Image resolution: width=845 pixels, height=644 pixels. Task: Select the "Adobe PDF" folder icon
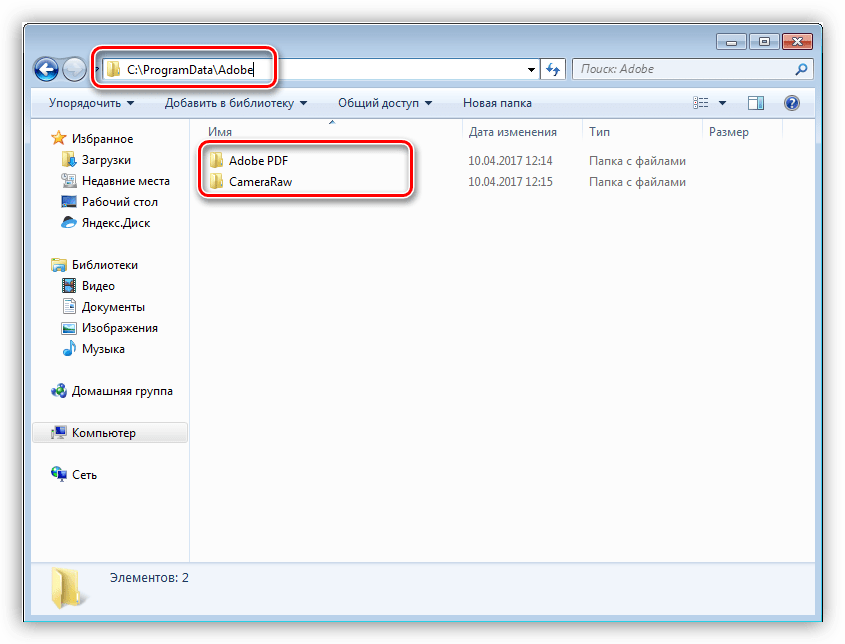pyautogui.click(x=216, y=160)
